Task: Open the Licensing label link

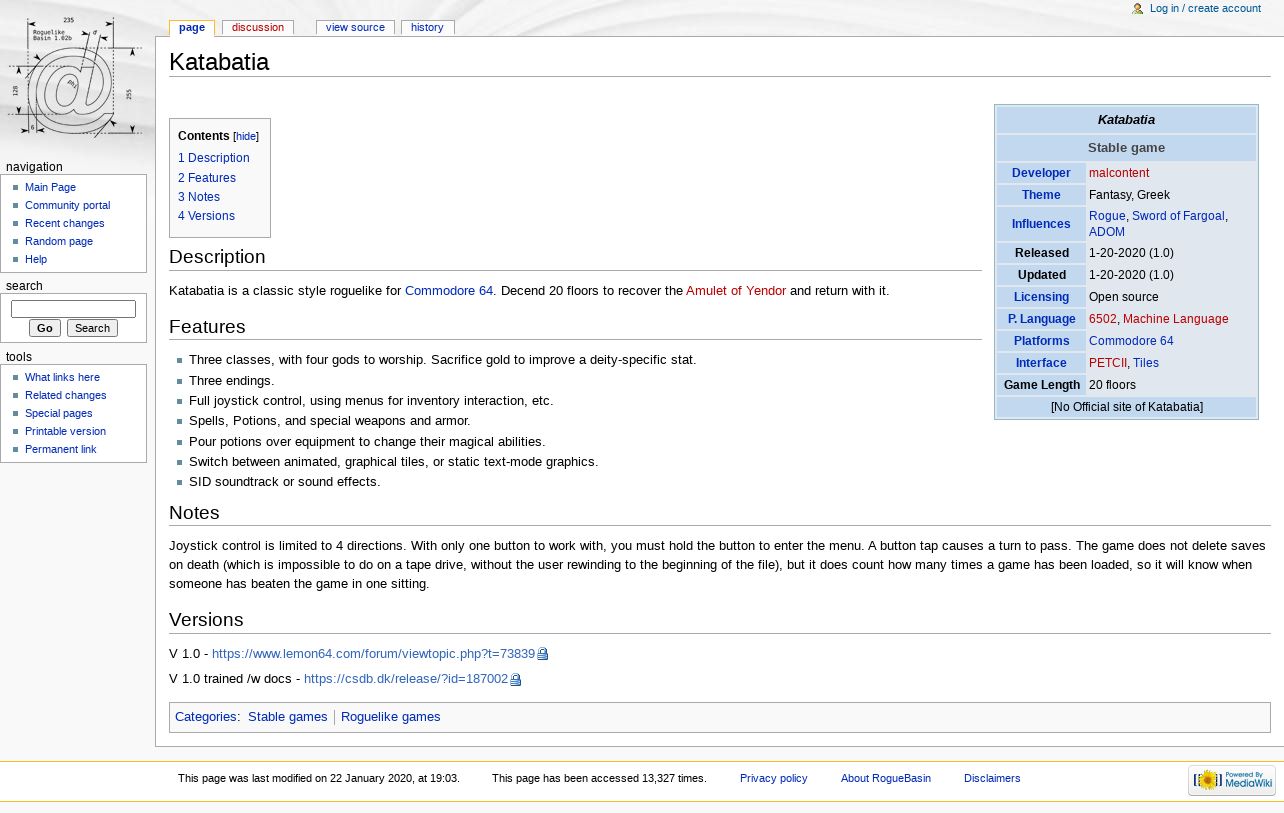Action: [1041, 297]
